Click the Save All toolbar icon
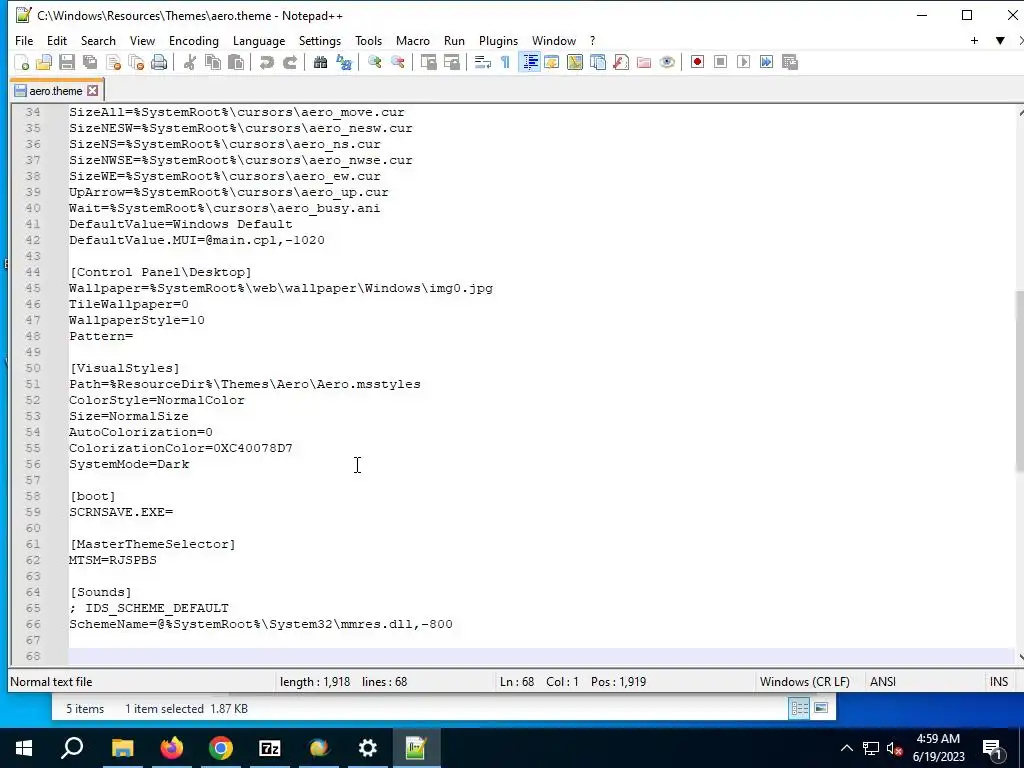1024x768 pixels. click(89, 62)
